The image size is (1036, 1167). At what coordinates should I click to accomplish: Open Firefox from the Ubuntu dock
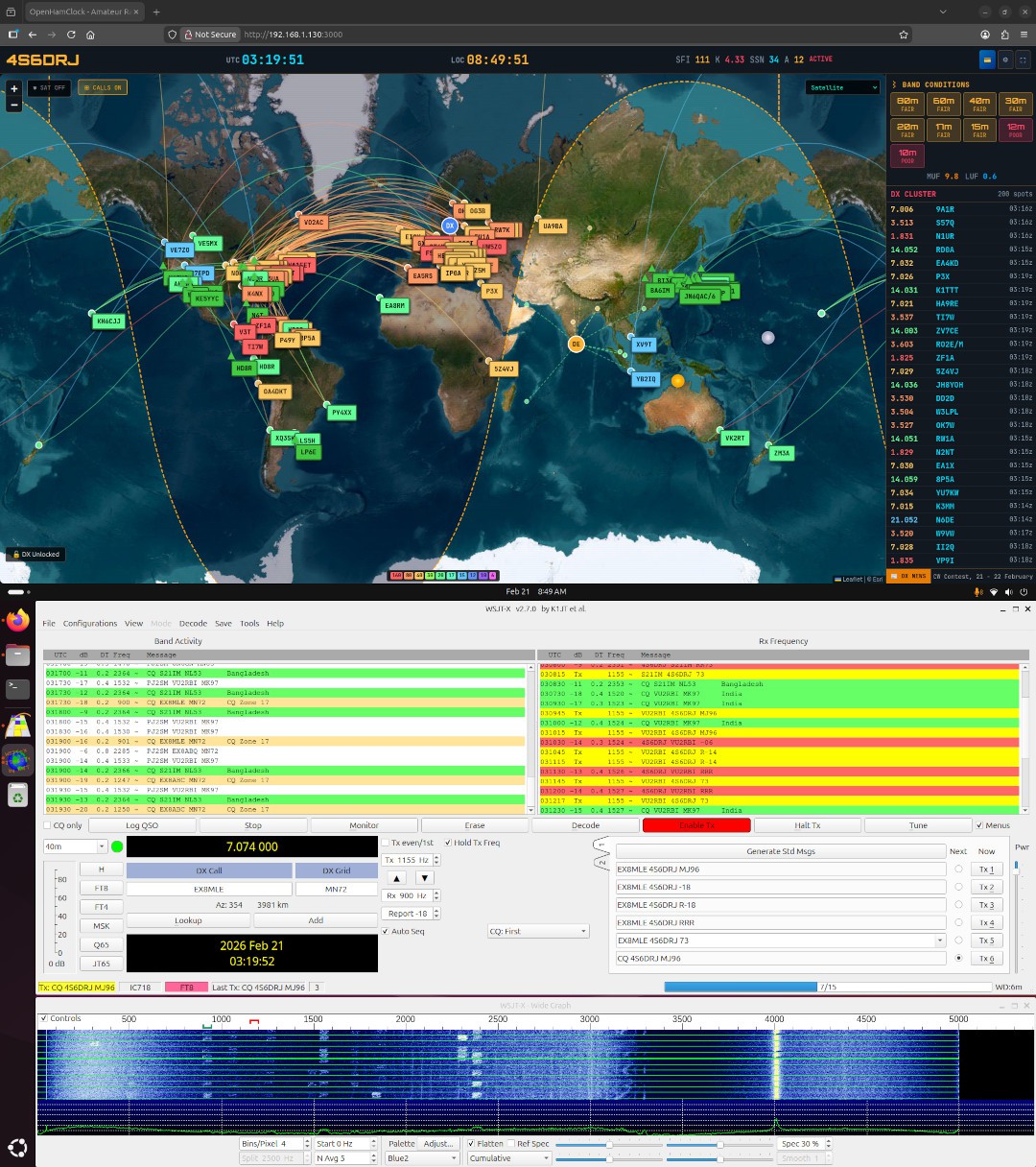point(18,621)
